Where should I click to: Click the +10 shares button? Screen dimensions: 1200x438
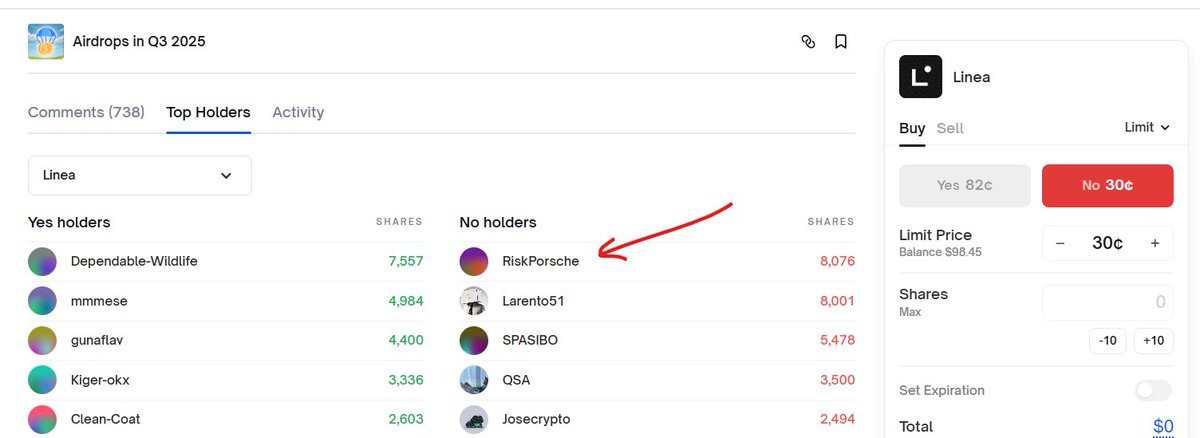1153,340
